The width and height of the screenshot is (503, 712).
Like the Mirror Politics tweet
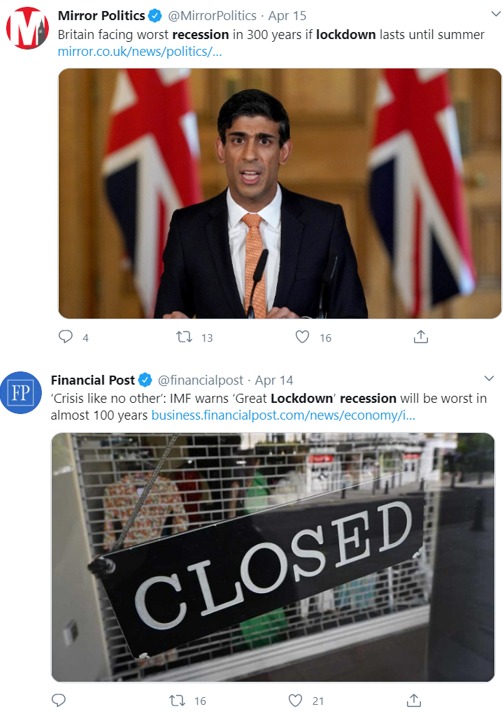pos(302,336)
